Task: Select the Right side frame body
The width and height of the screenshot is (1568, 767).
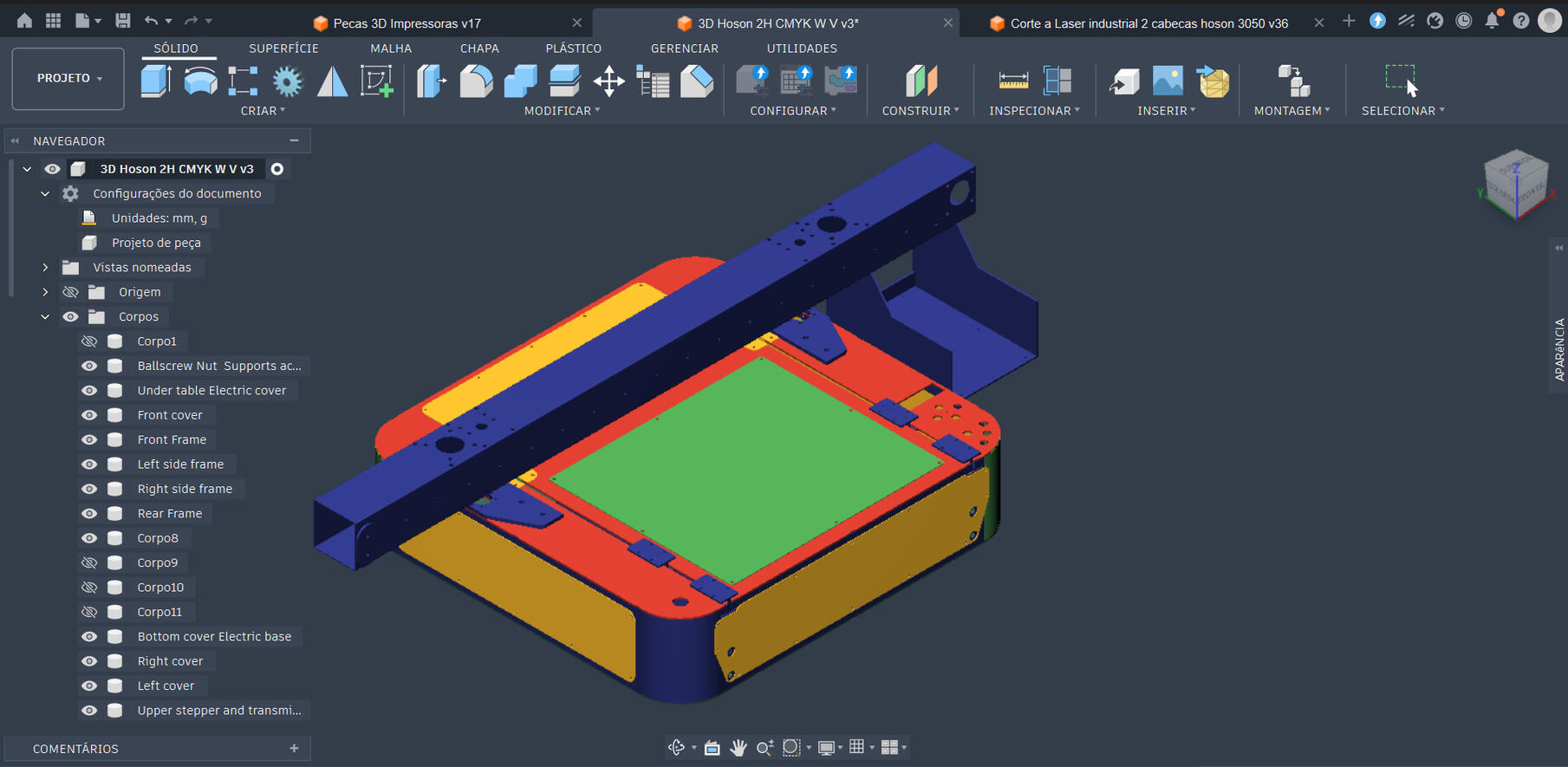Action: point(185,489)
